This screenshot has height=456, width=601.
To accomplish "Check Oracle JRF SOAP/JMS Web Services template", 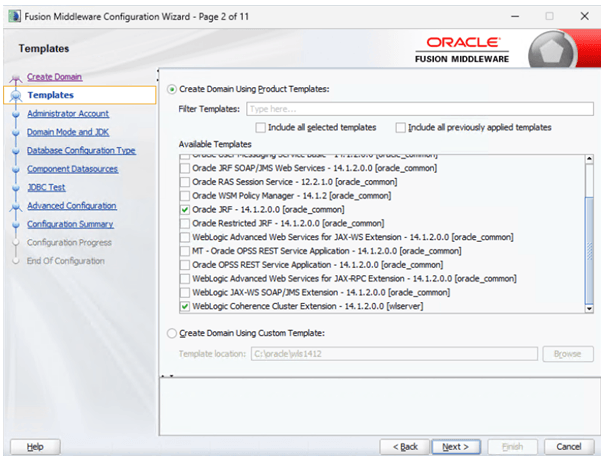I will [x=185, y=168].
